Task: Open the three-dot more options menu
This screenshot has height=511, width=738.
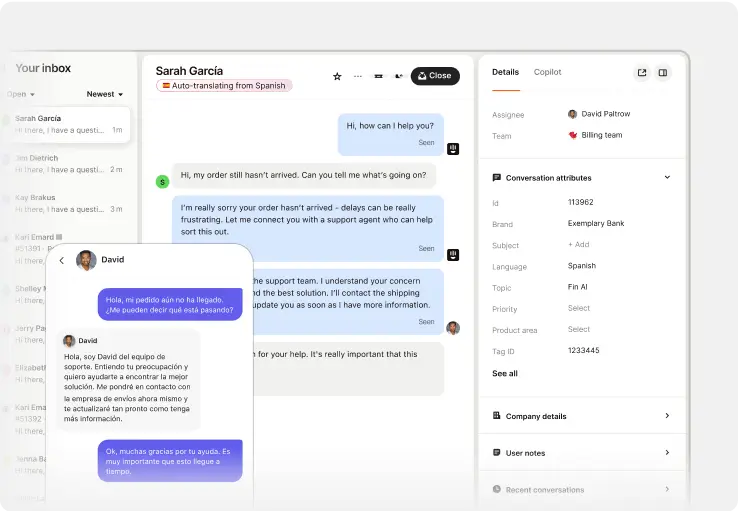Action: (x=357, y=76)
